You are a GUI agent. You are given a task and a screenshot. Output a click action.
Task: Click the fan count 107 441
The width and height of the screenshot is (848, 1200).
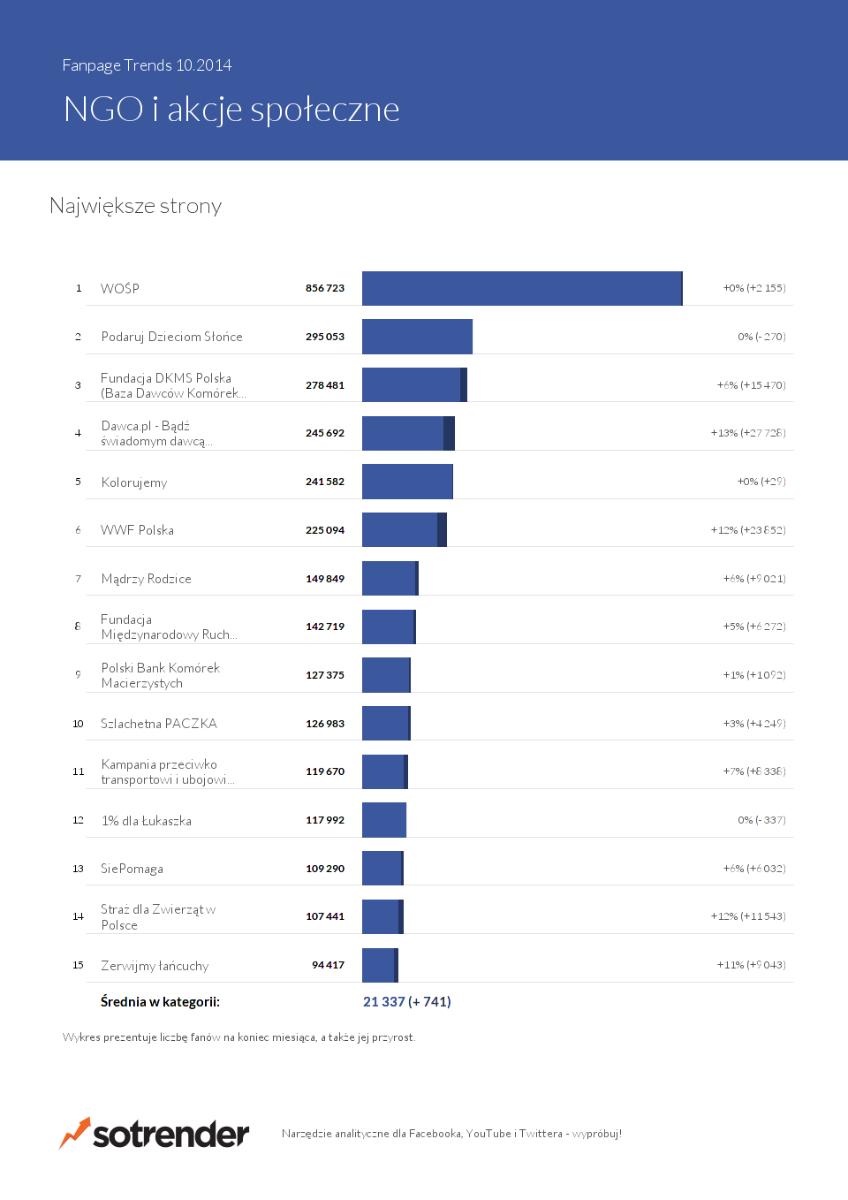tap(325, 917)
